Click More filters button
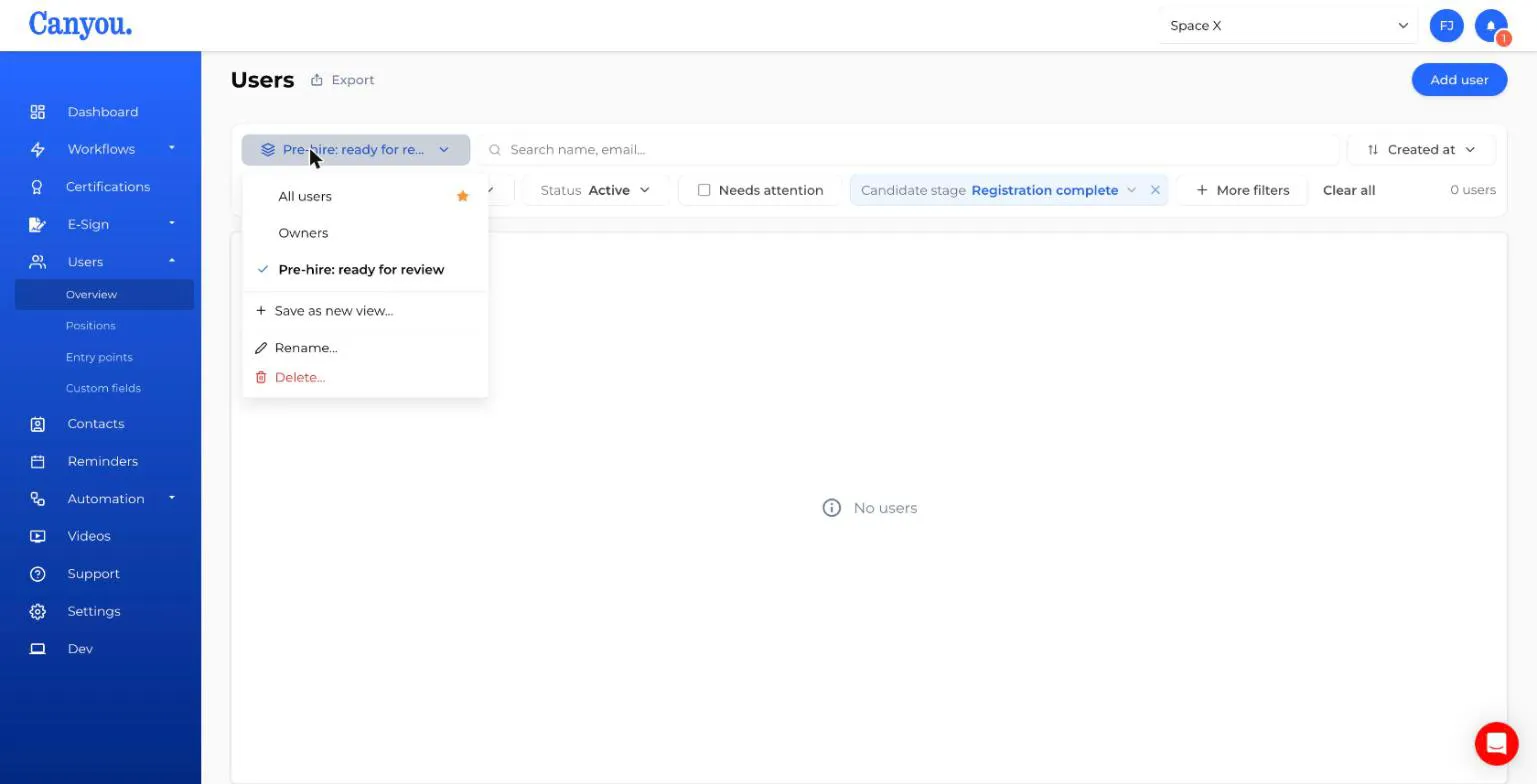Screen dimensions: 1537x784 [1243, 190]
